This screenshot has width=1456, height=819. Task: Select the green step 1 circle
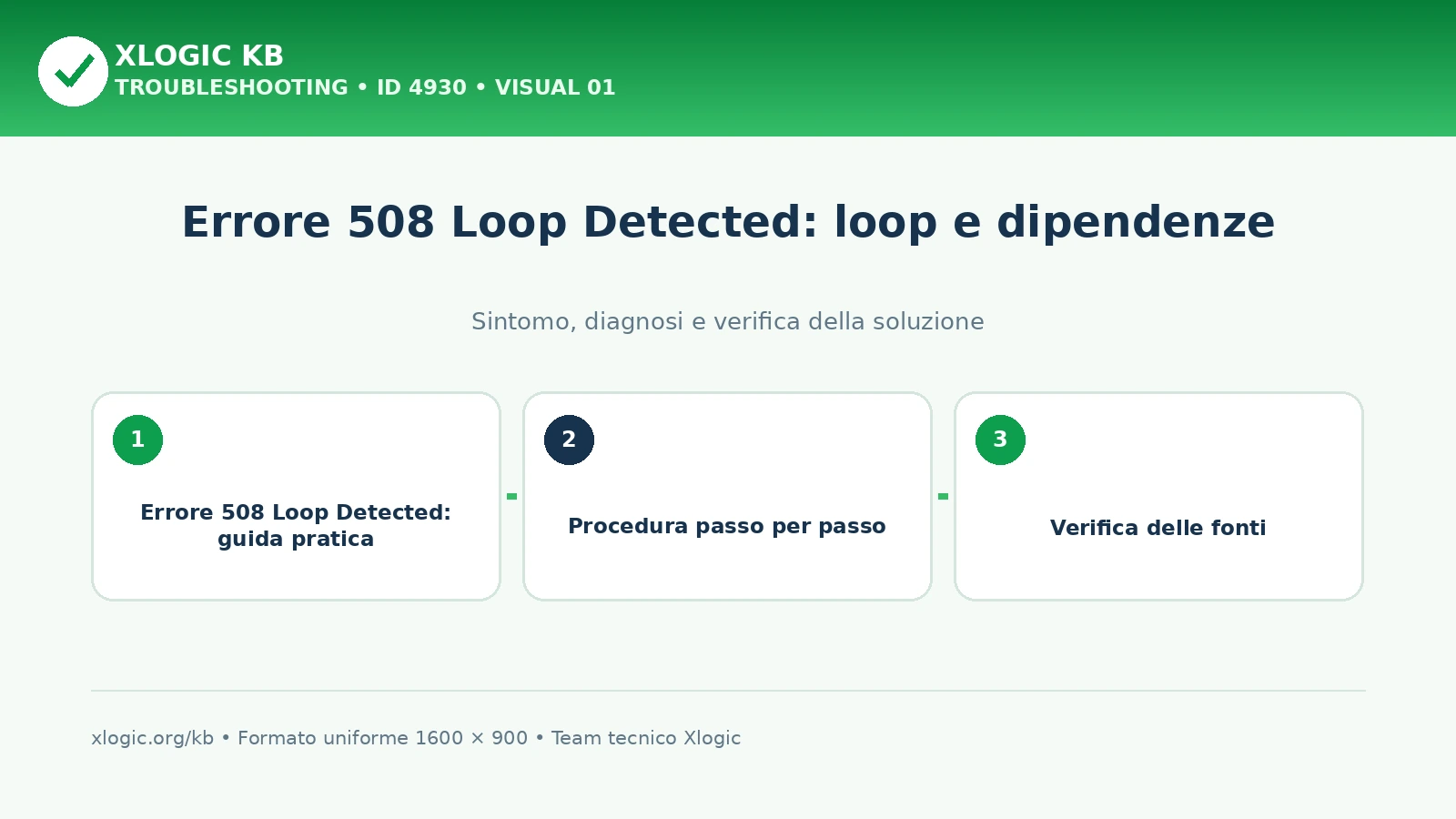click(137, 440)
